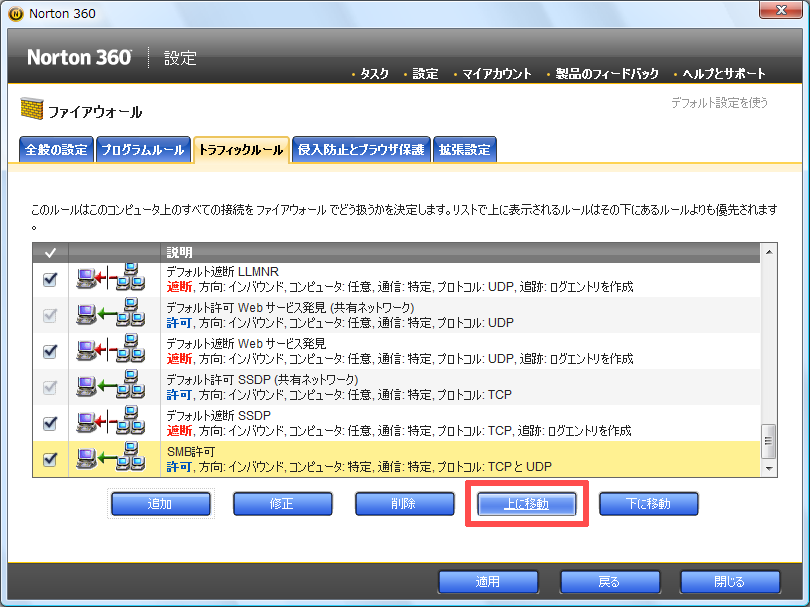Click the デフォルト設定を使う link

point(719,102)
